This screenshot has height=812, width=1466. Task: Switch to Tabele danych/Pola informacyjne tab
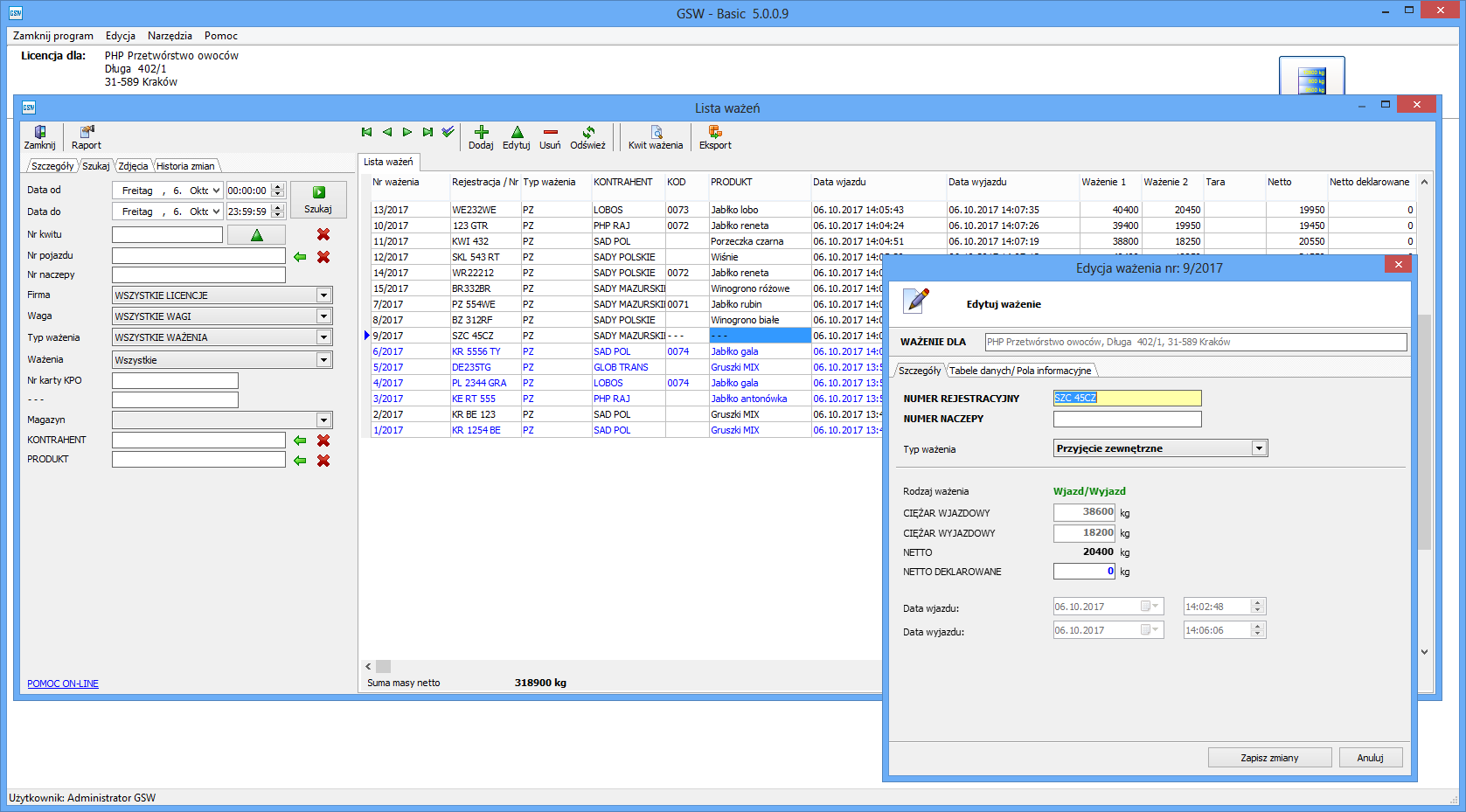tap(1020, 371)
